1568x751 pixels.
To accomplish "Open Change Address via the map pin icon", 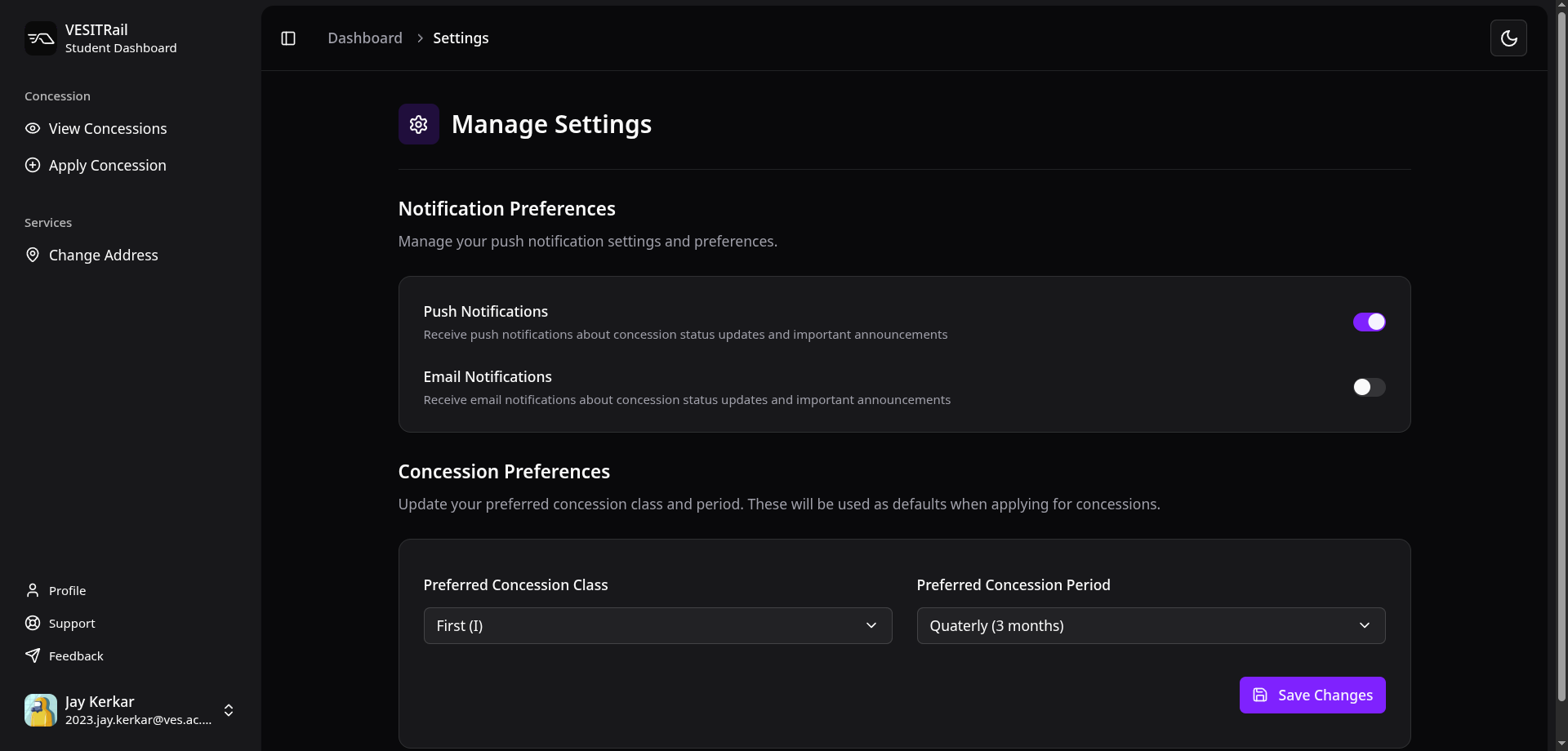I will [33, 255].
